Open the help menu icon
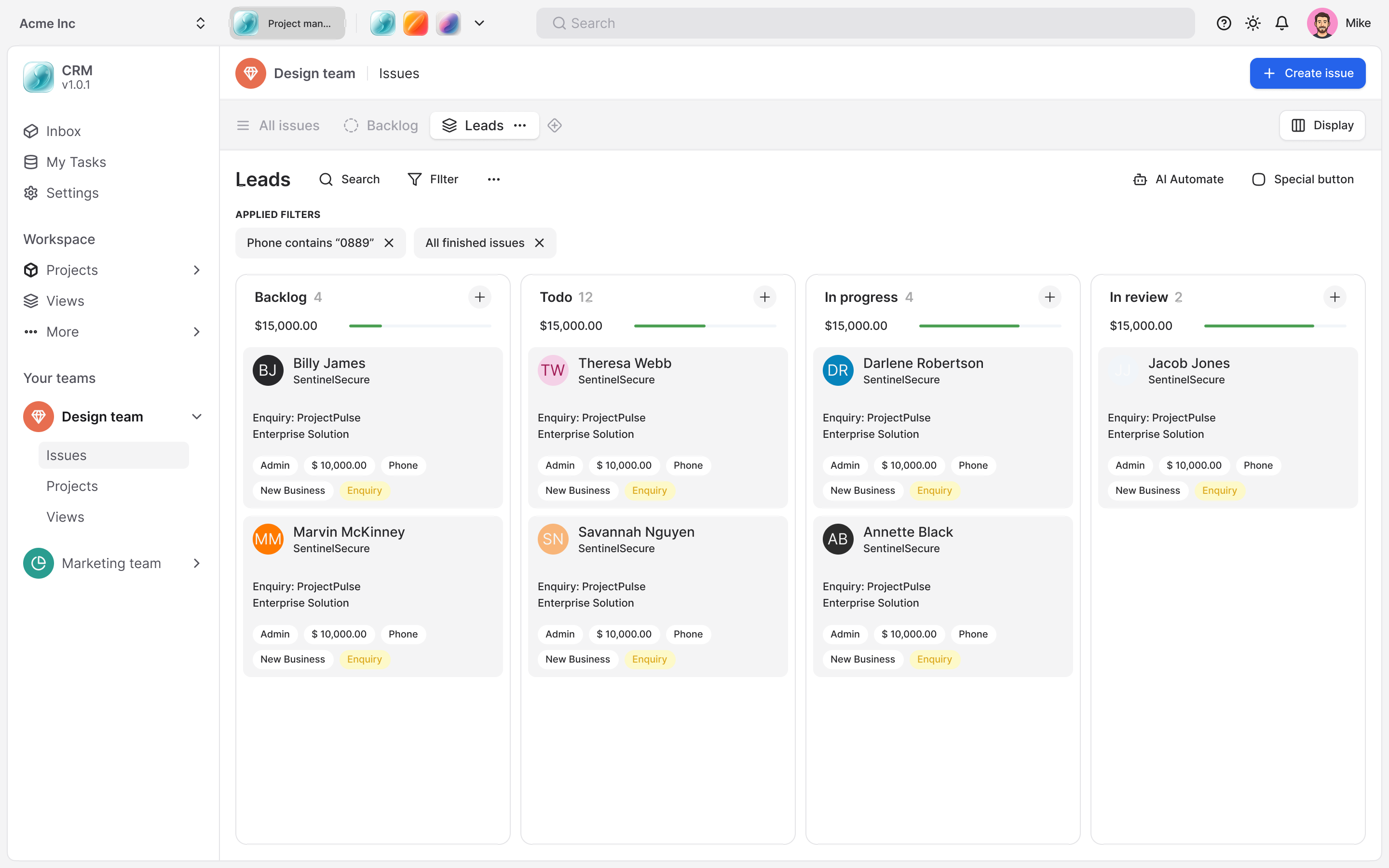1389x868 pixels. (x=1224, y=23)
